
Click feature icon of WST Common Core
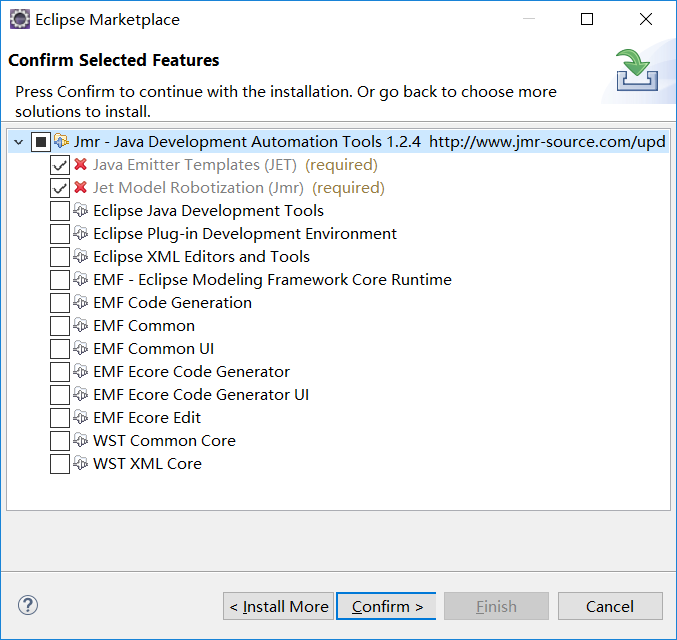[80, 440]
